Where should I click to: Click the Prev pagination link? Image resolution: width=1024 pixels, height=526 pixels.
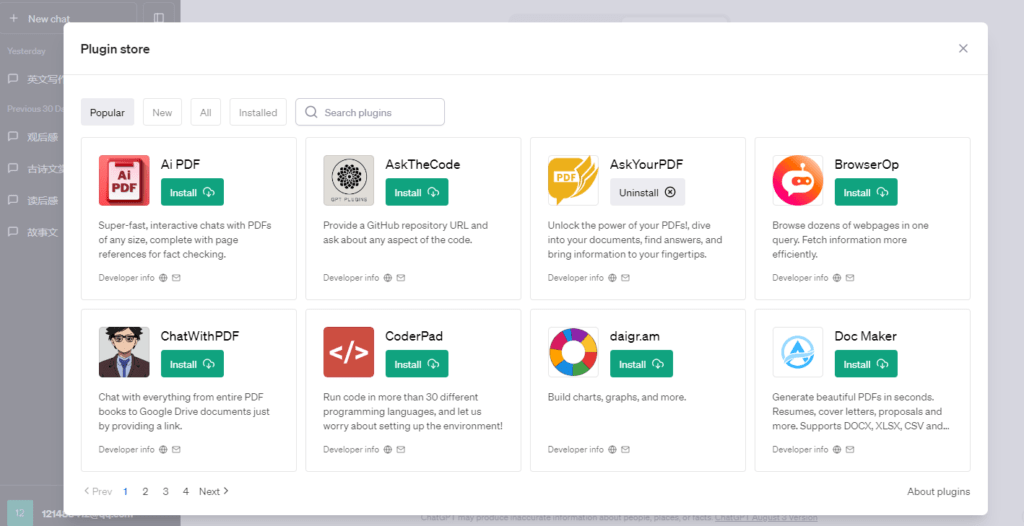[98, 491]
